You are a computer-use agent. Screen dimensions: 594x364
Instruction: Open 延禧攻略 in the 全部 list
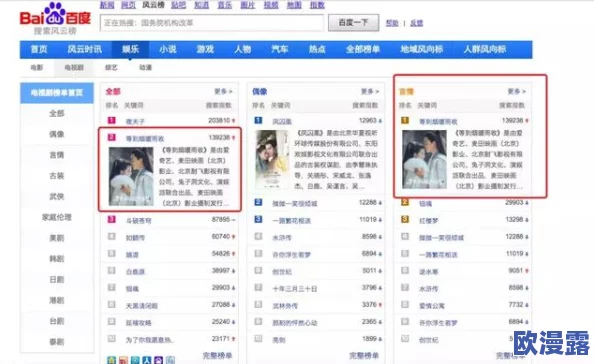pyautogui.click(x=139, y=323)
